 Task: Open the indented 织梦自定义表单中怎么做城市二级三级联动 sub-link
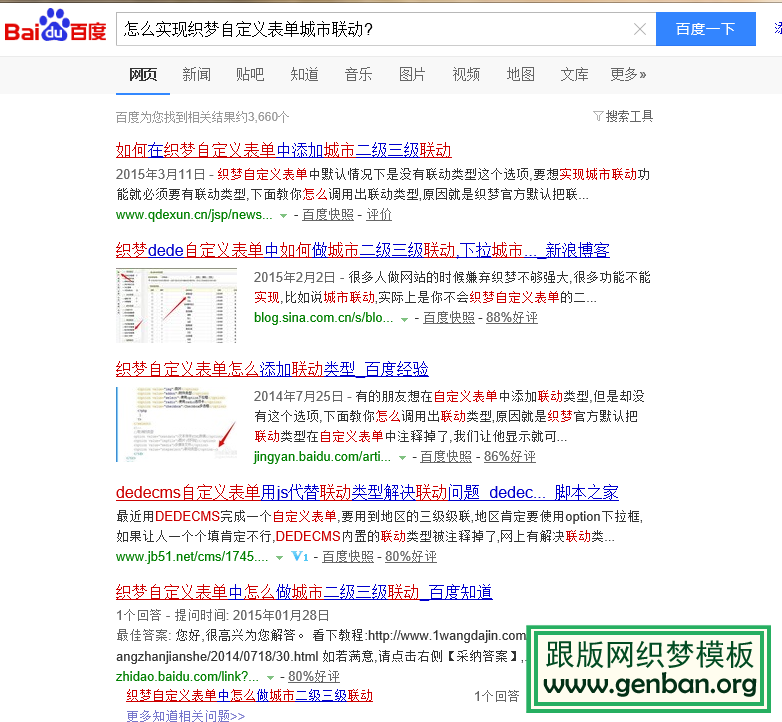tap(249, 695)
